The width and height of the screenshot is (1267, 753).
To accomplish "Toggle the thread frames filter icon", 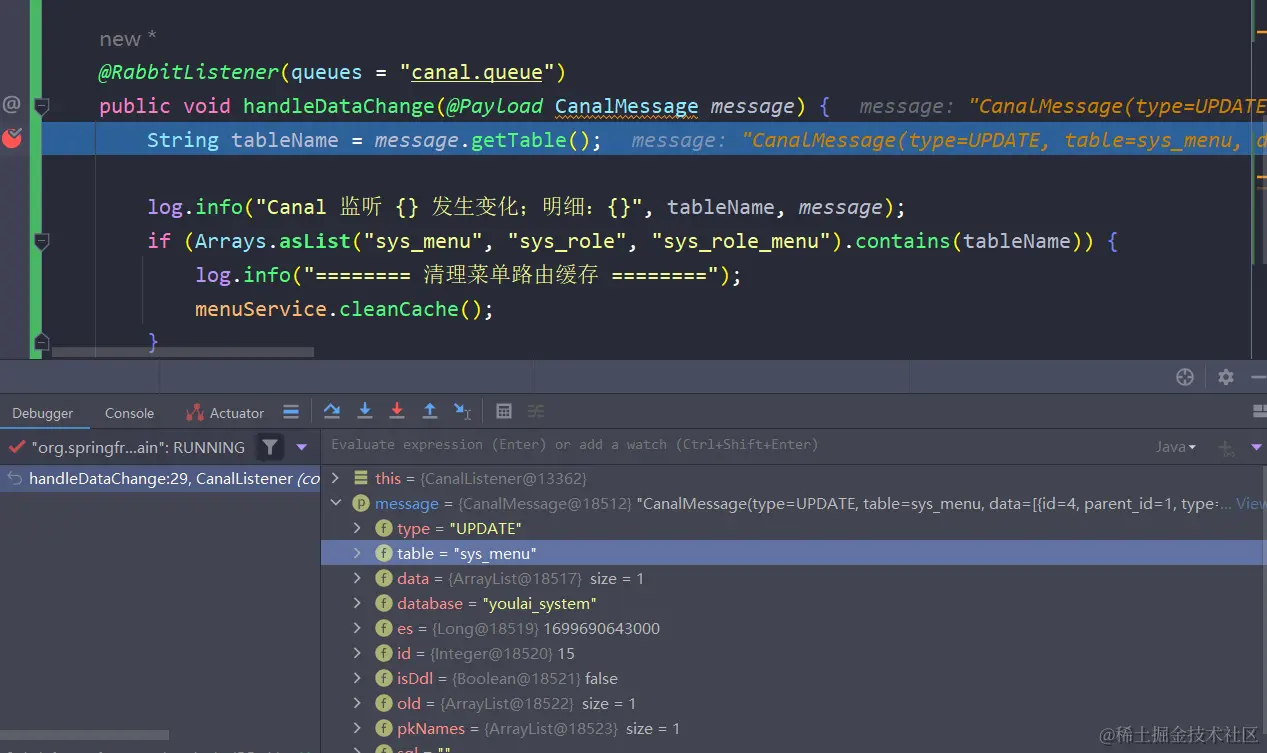I will [x=270, y=447].
